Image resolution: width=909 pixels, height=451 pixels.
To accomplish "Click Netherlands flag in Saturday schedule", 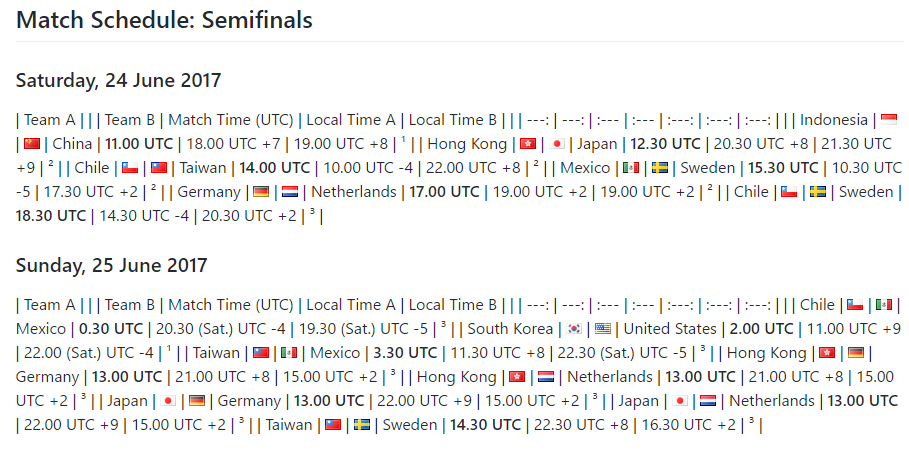I will [x=290, y=191].
